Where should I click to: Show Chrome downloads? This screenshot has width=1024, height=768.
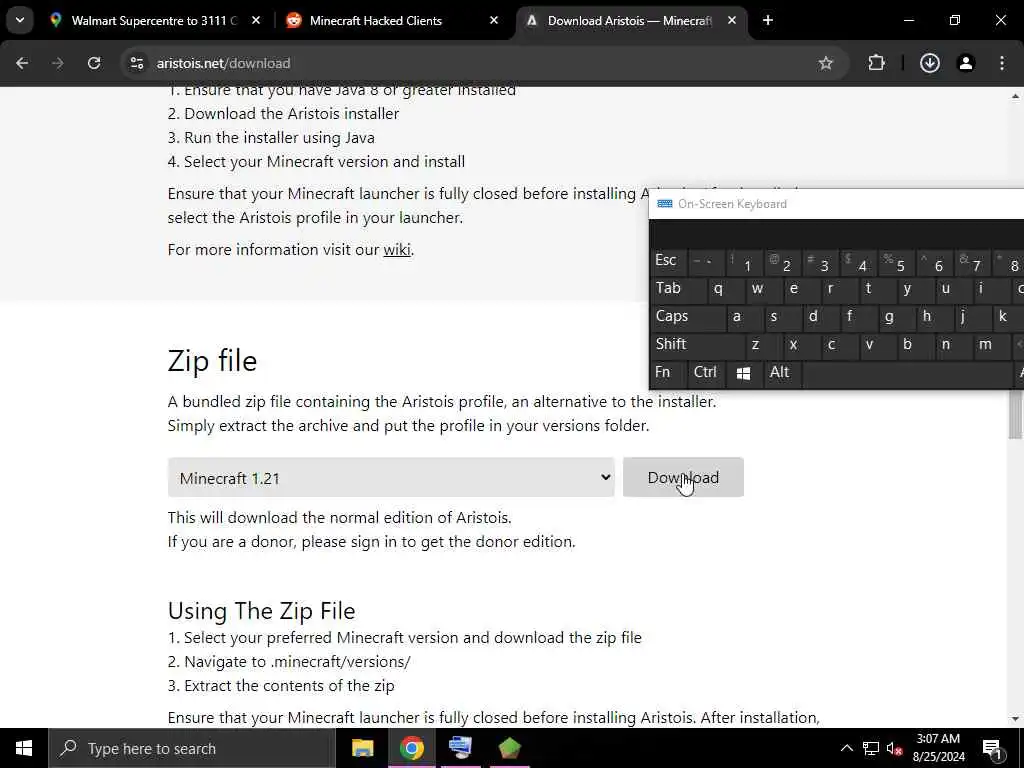(929, 63)
